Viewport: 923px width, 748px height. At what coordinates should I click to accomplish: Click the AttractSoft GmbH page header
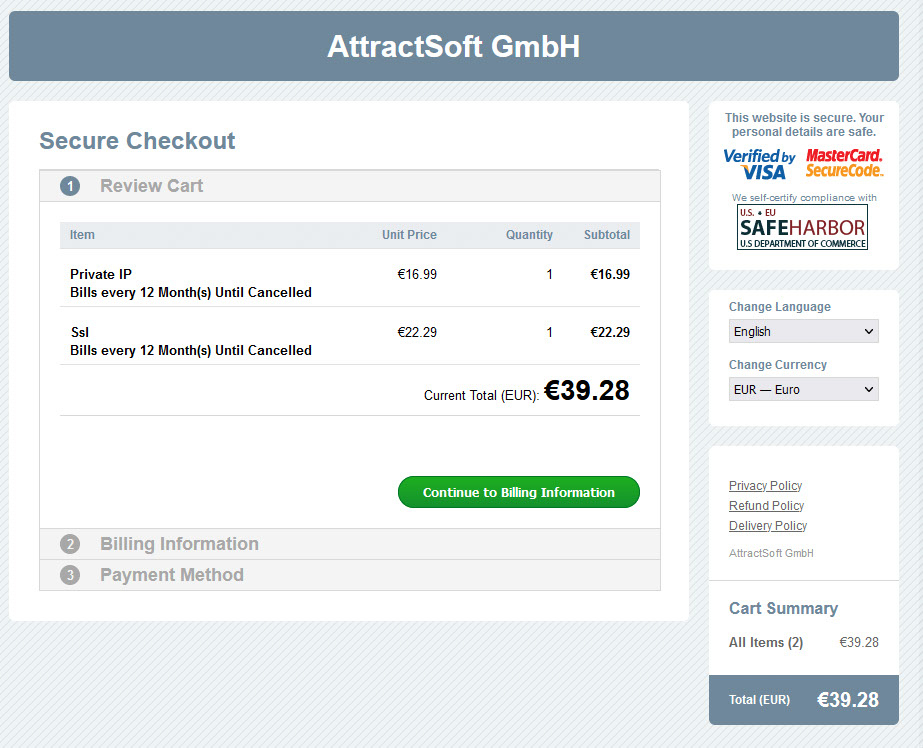(453, 45)
